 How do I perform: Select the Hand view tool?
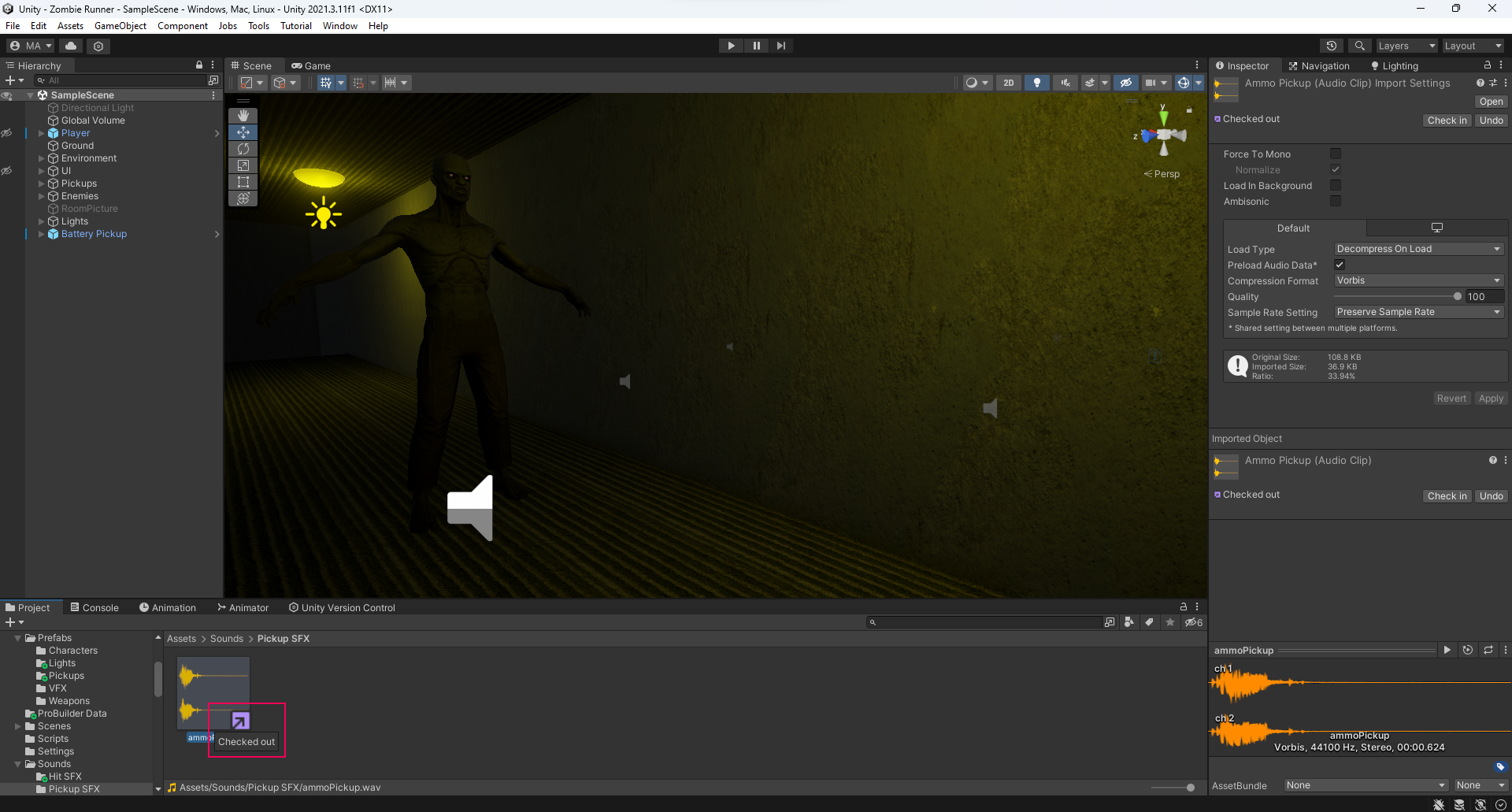point(243,116)
